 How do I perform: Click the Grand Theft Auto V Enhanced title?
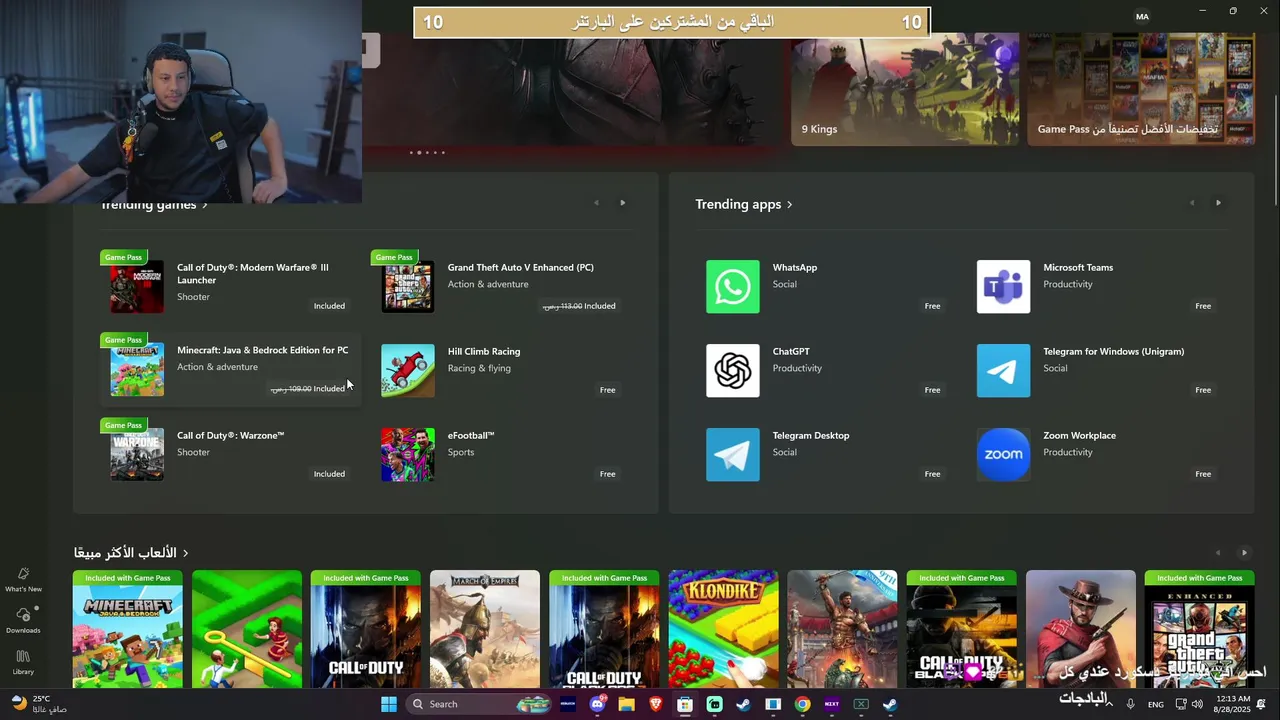pos(520,268)
